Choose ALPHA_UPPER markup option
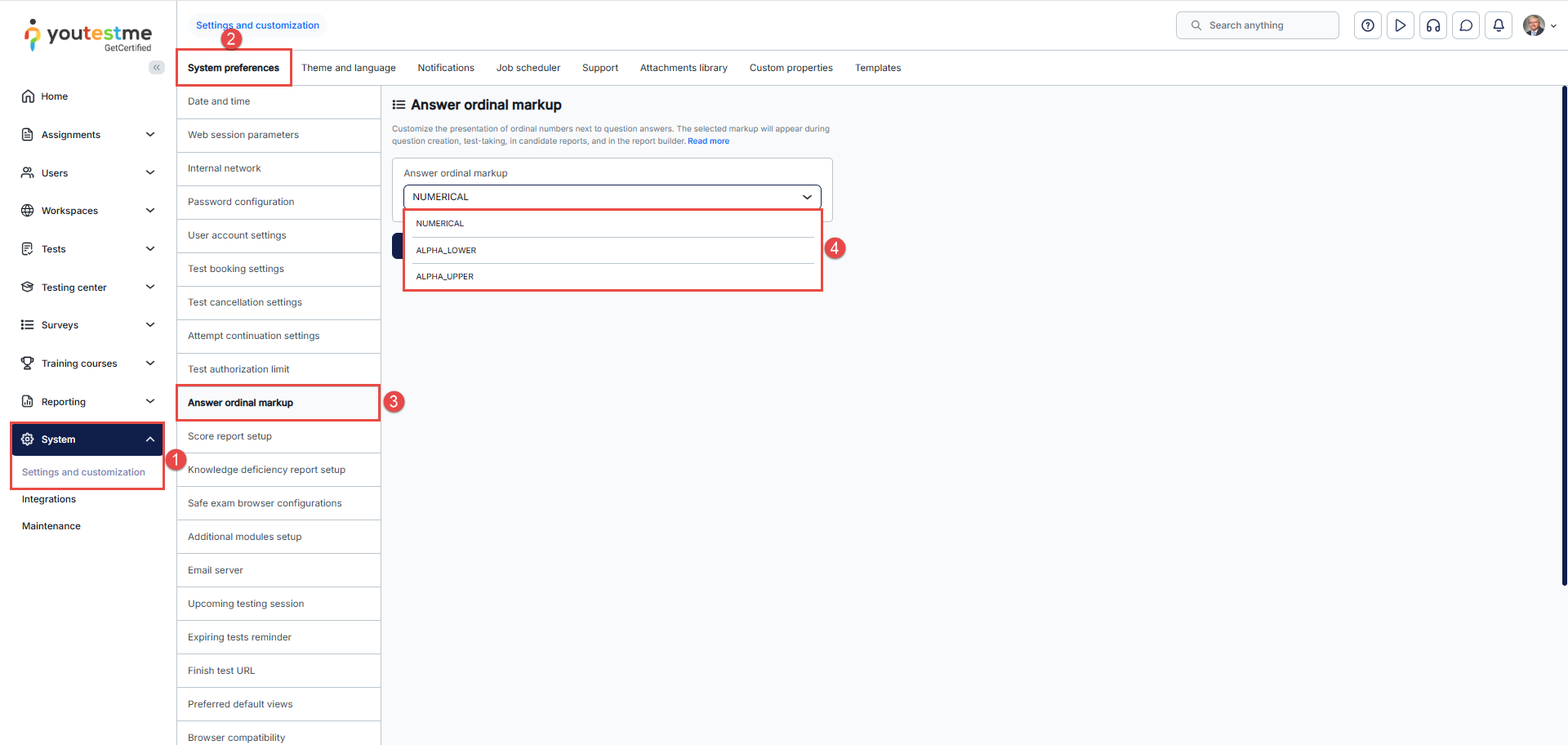 point(445,277)
